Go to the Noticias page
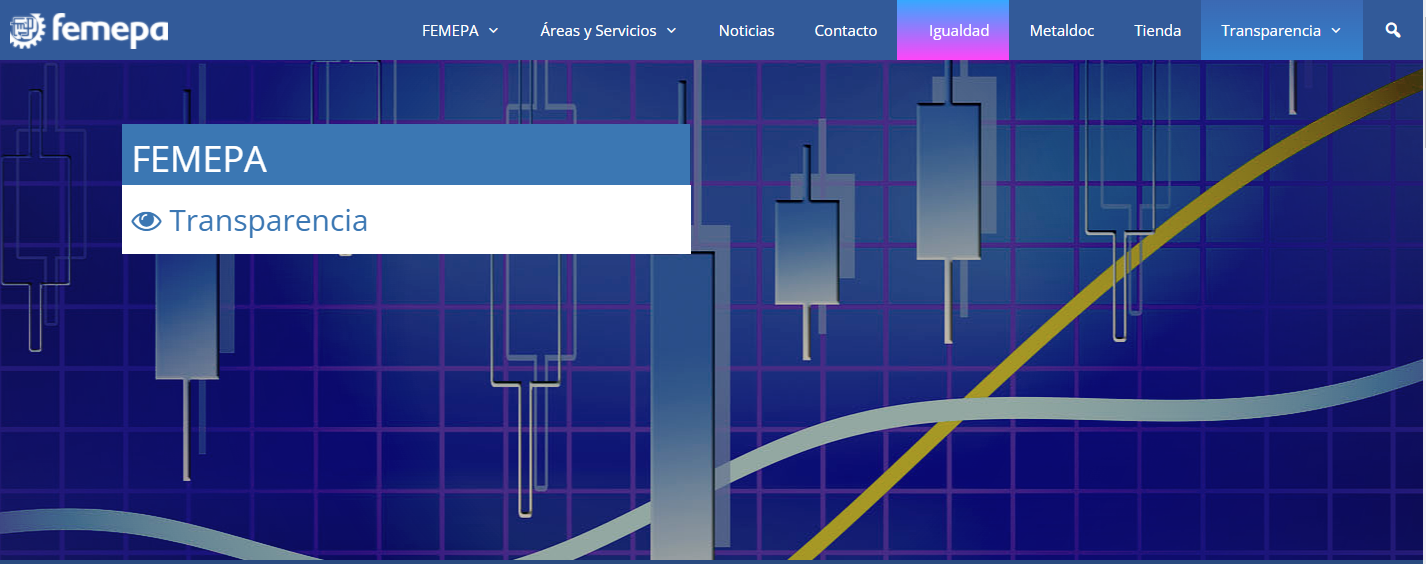Image resolution: width=1426 pixels, height=564 pixels. click(746, 31)
